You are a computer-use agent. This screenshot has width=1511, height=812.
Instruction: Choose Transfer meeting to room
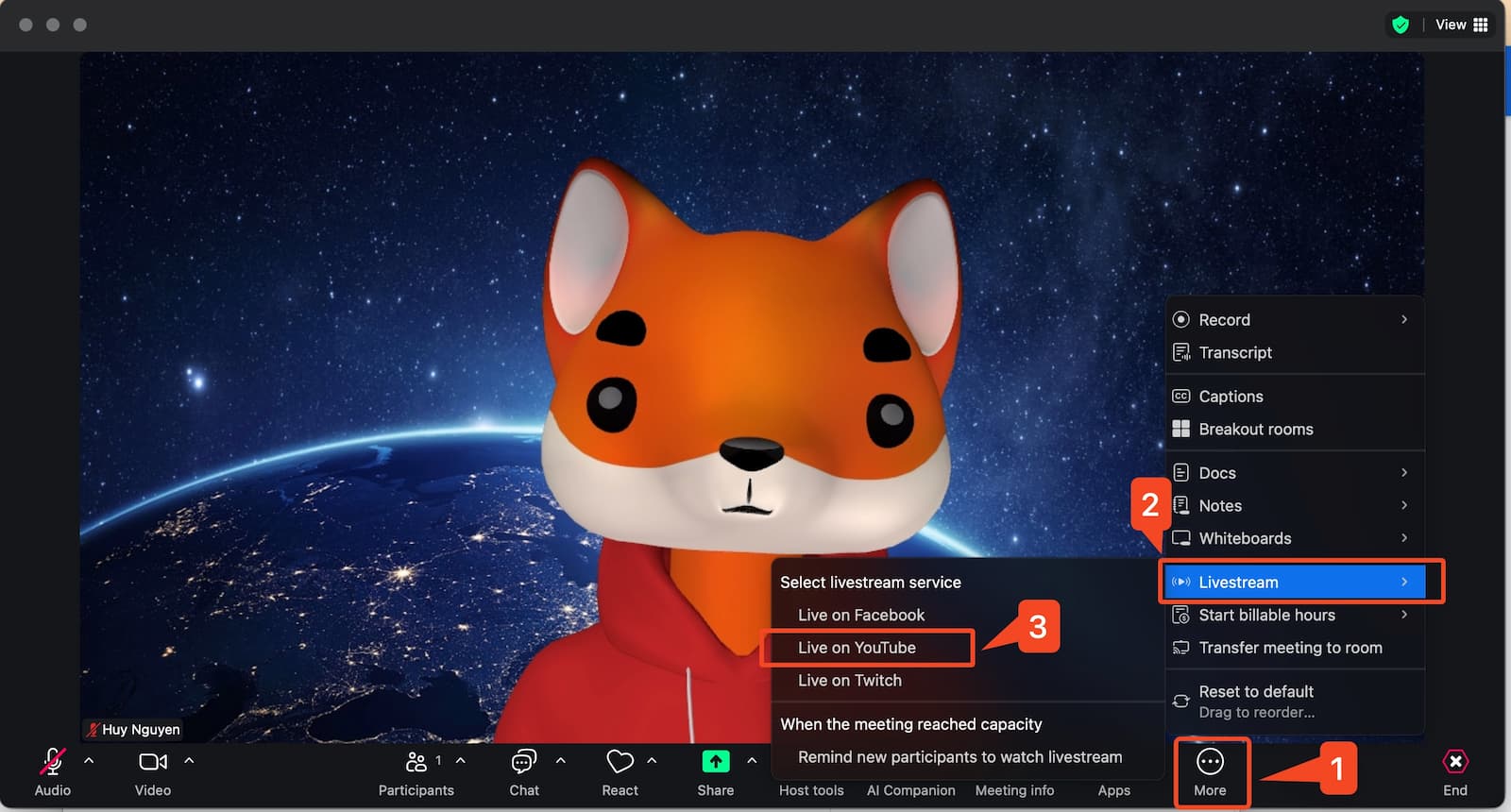(x=1295, y=648)
